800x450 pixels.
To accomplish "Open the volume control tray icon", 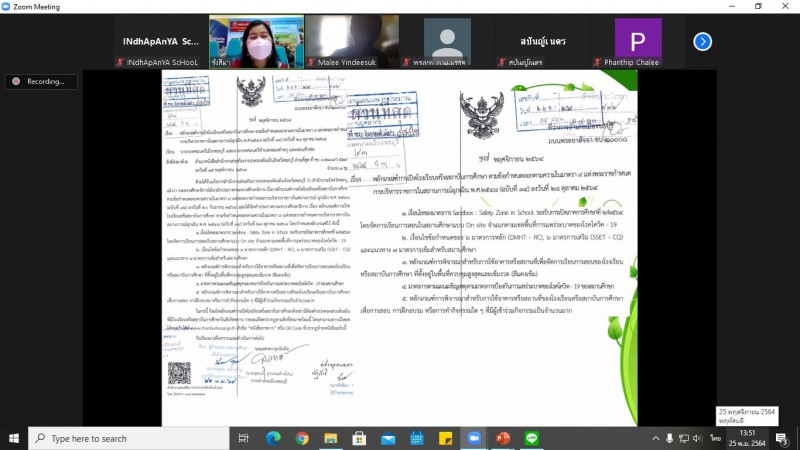I will [697, 438].
